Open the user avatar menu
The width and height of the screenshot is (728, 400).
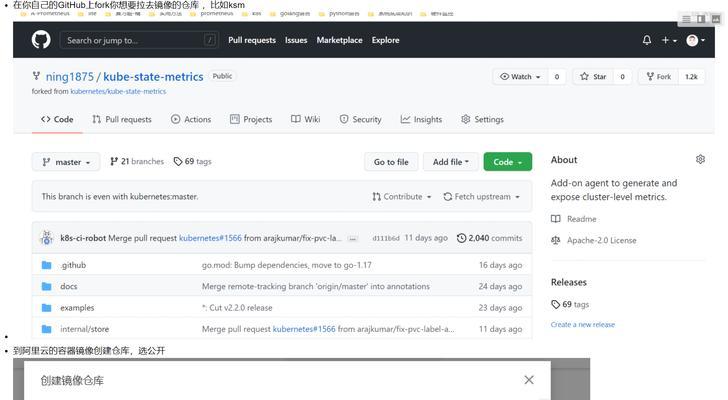pyautogui.click(x=696, y=40)
